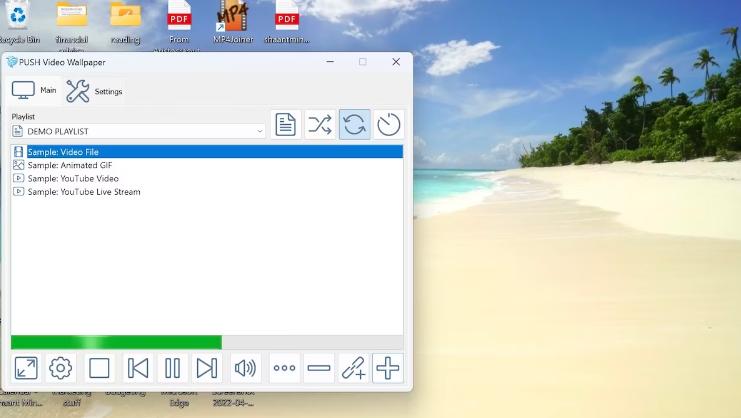
Task: Skip to next playlist item
Action: 207,368
